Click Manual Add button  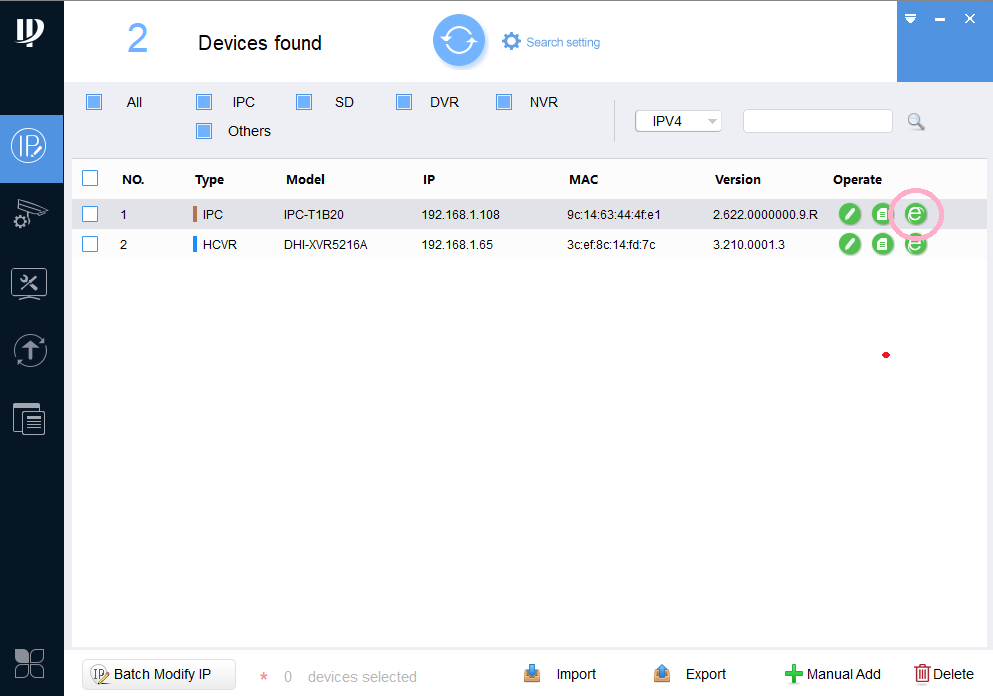[833, 674]
